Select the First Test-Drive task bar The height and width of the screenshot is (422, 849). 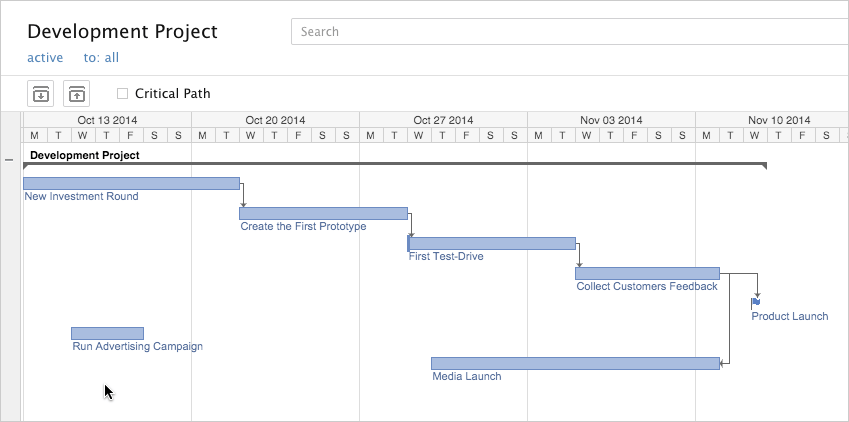pyautogui.click(x=491, y=243)
